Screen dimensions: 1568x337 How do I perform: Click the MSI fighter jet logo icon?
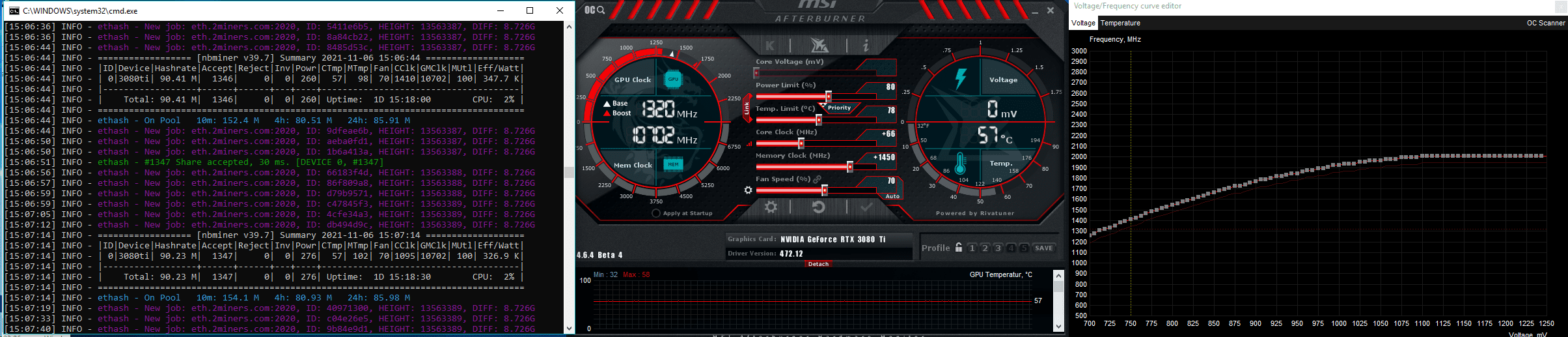819,45
